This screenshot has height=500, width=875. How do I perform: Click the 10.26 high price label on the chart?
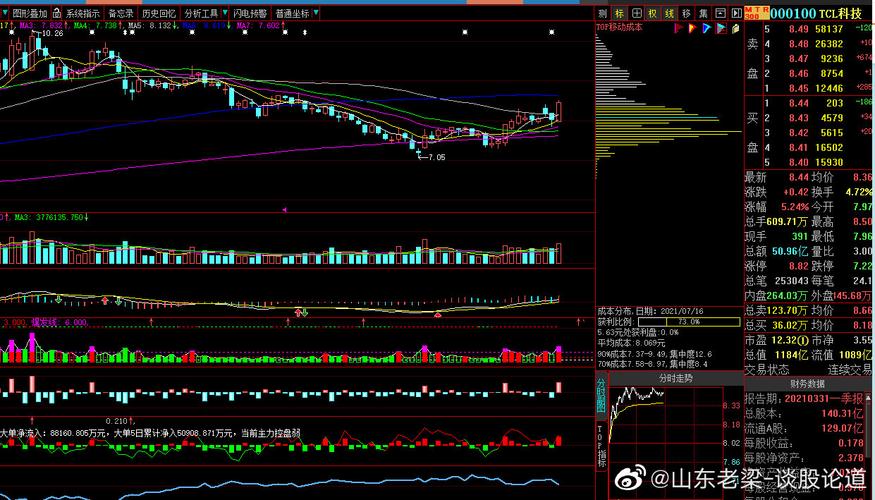[x=52, y=33]
